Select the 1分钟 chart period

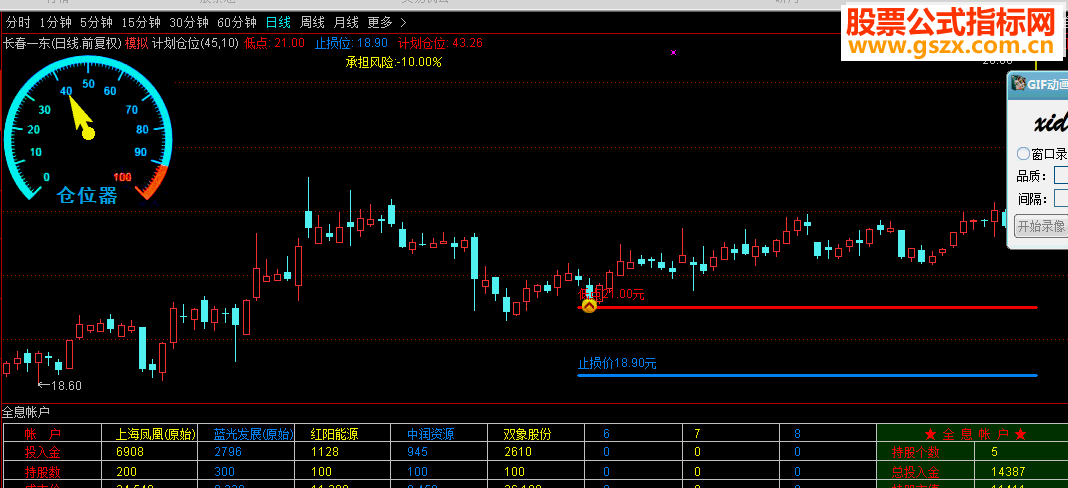(56, 22)
